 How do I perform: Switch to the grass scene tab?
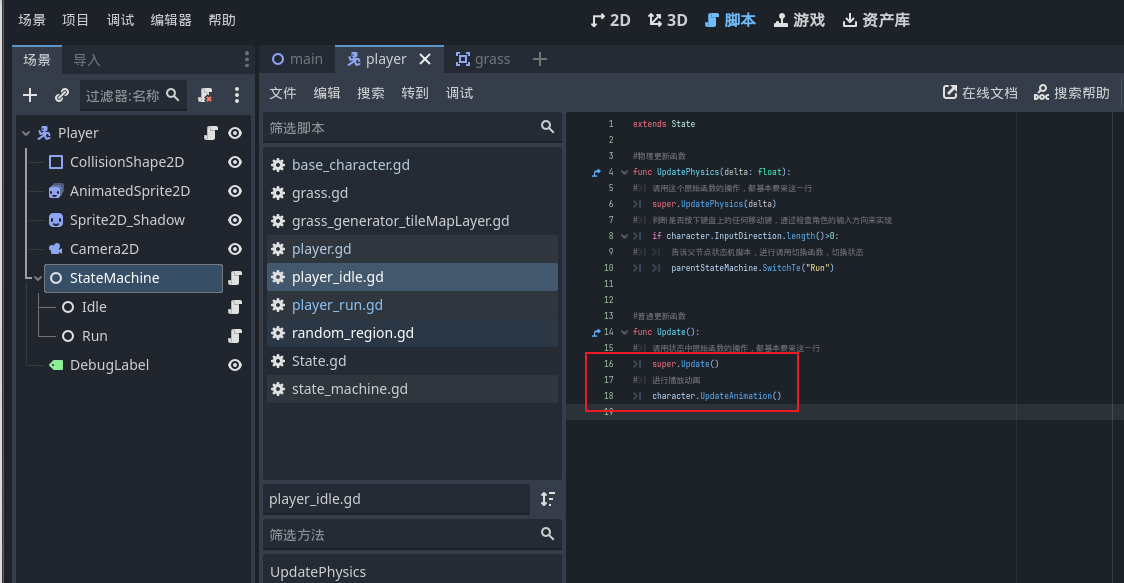(x=483, y=59)
